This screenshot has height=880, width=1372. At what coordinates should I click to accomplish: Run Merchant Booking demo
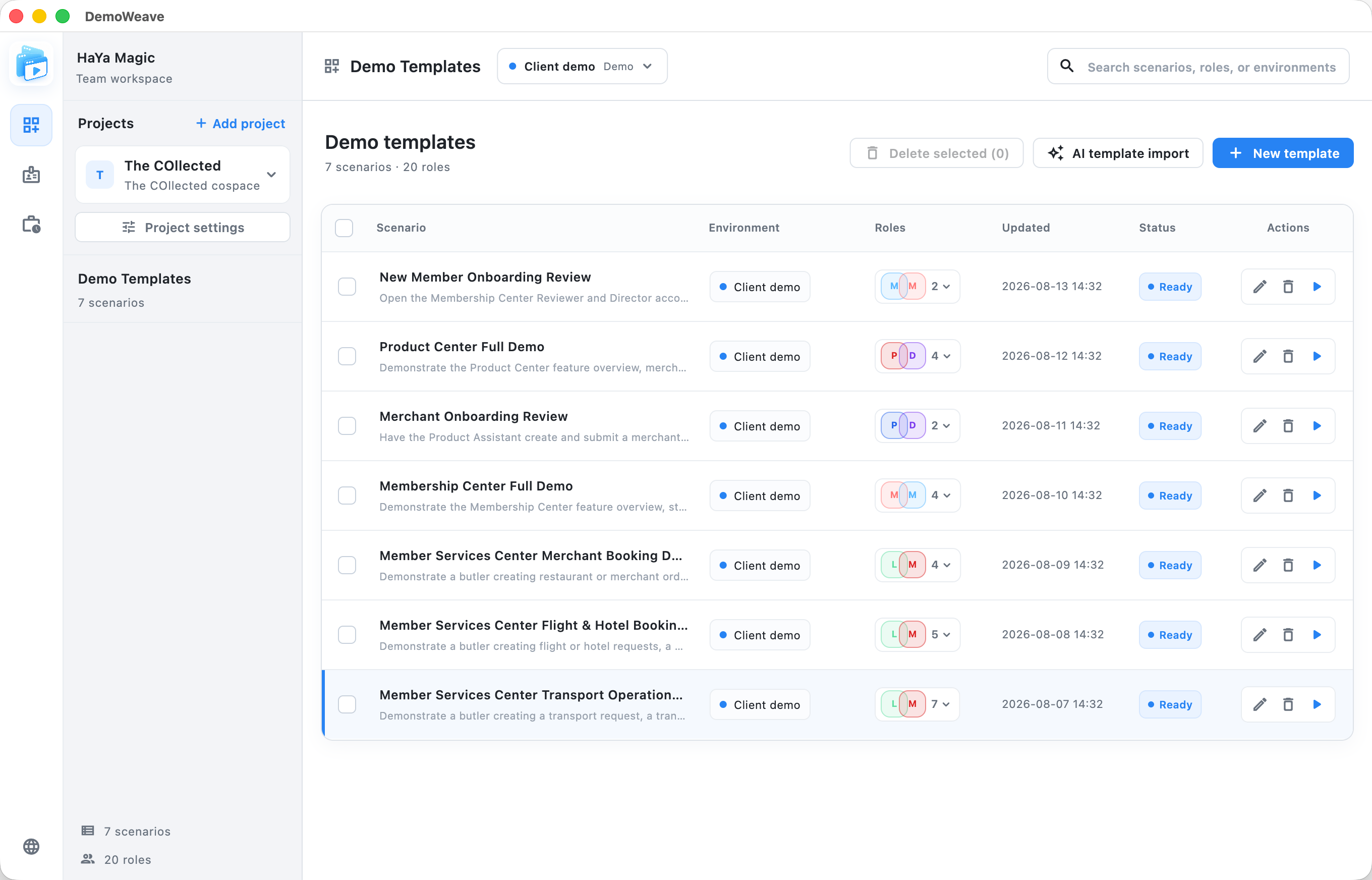coord(1317,566)
